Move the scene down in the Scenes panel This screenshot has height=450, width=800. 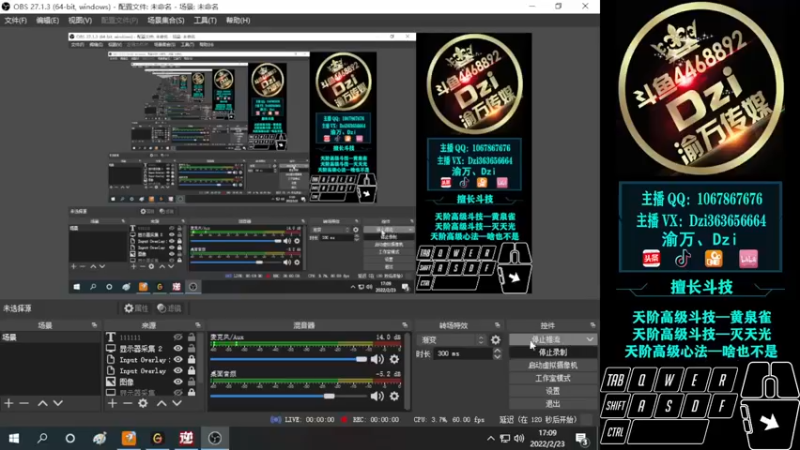(58, 404)
